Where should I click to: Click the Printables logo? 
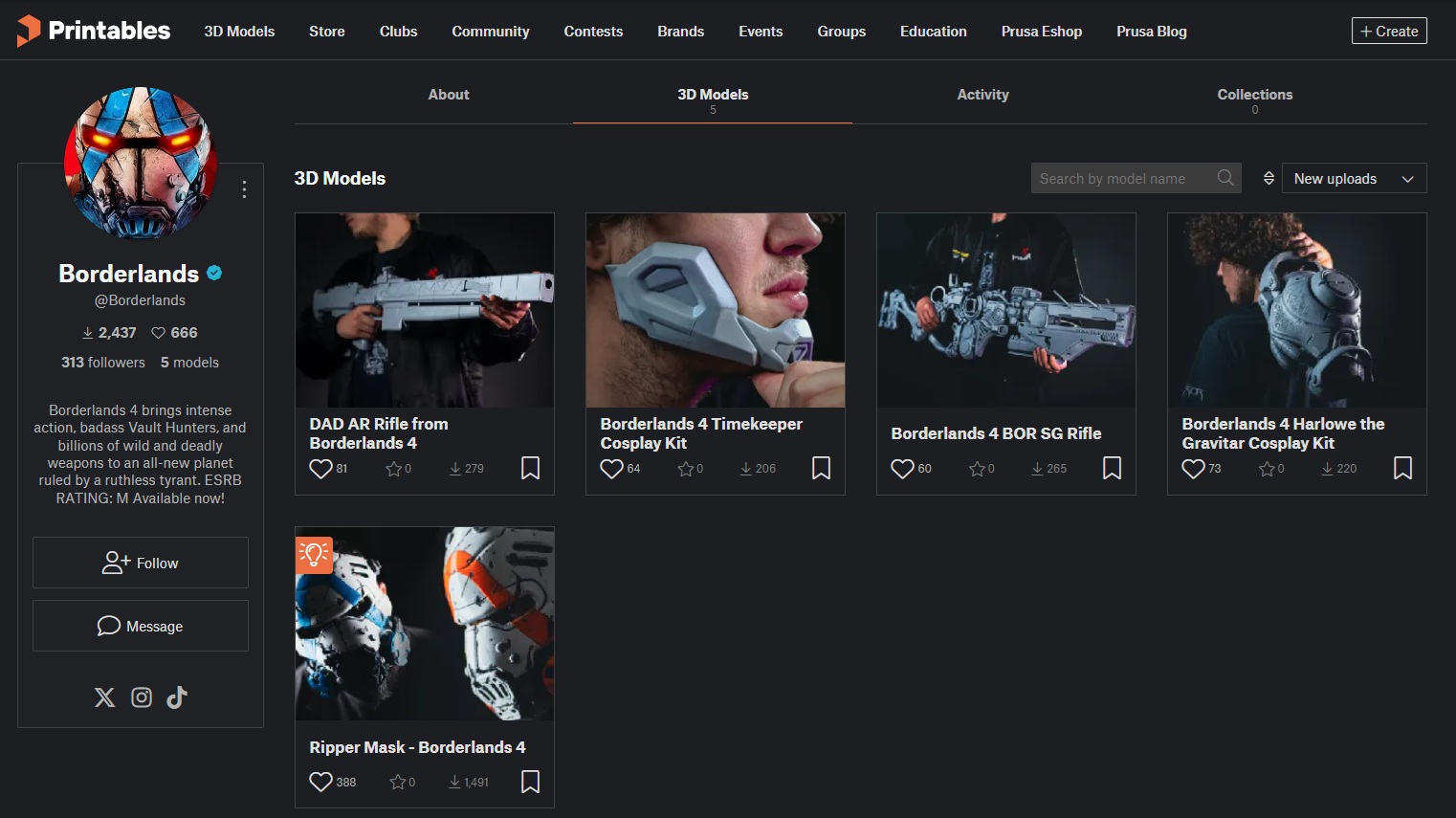coord(91,30)
